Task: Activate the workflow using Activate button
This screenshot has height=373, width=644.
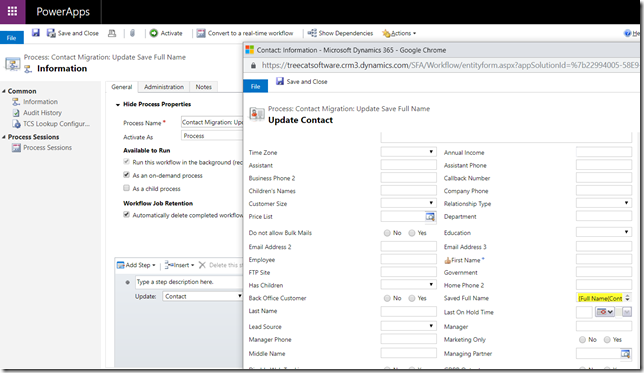Action: (x=166, y=33)
